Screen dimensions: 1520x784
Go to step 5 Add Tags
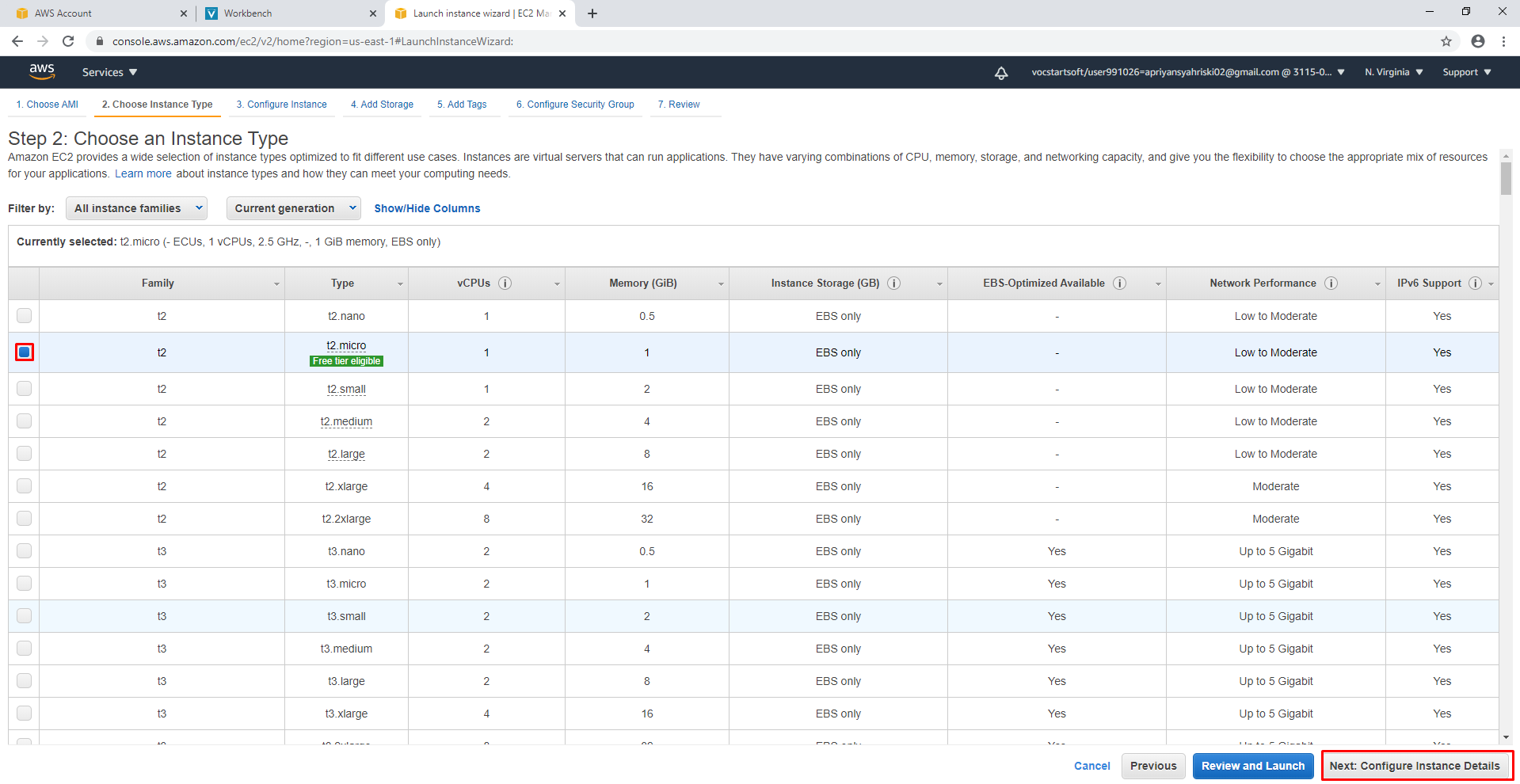point(462,105)
